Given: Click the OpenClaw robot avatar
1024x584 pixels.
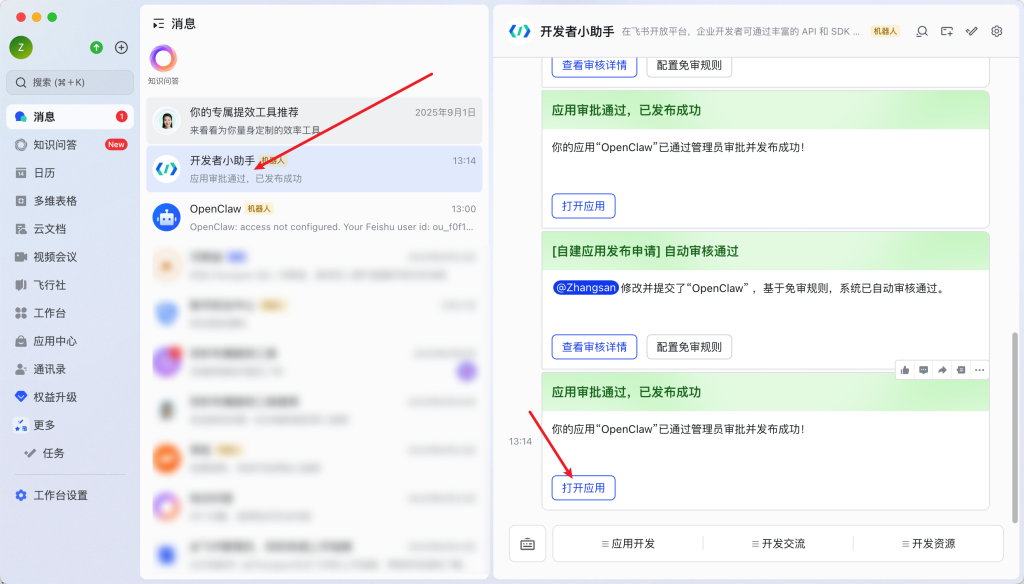Looking at the screenshot, I should [x=167, y=218].
